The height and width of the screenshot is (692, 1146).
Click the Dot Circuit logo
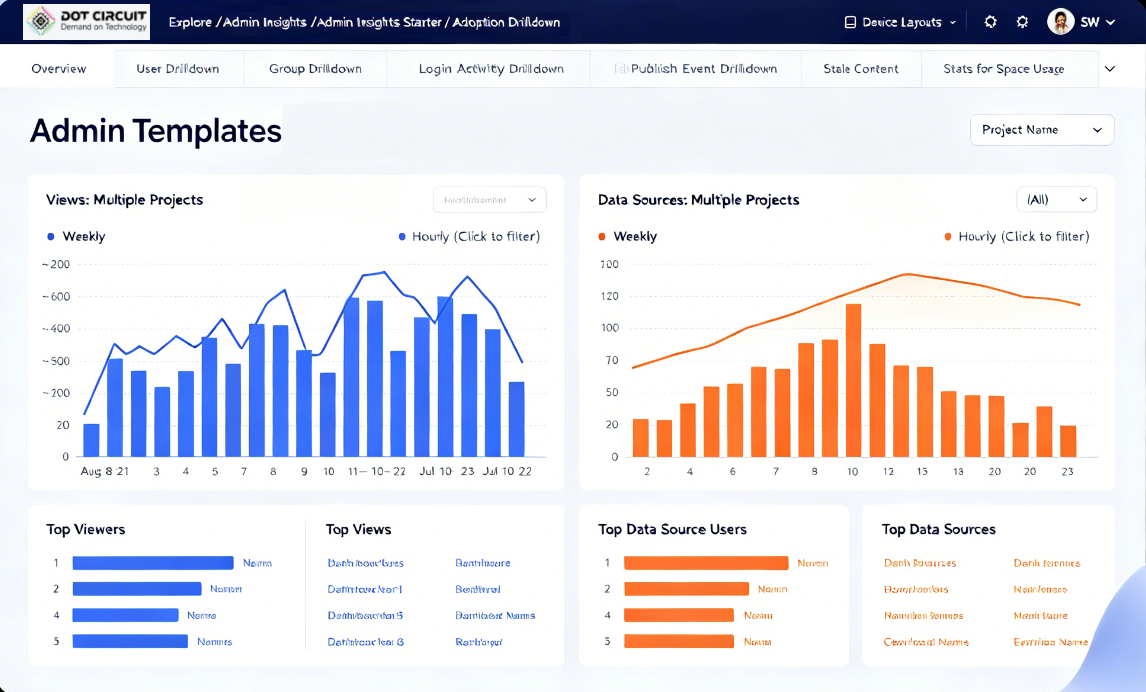[86, 21]
